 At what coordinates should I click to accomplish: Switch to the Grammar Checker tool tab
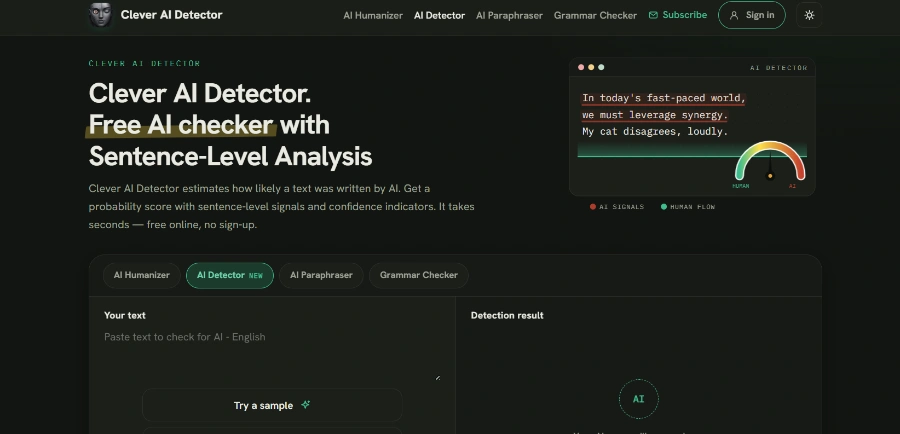click(x=418, y=275)
